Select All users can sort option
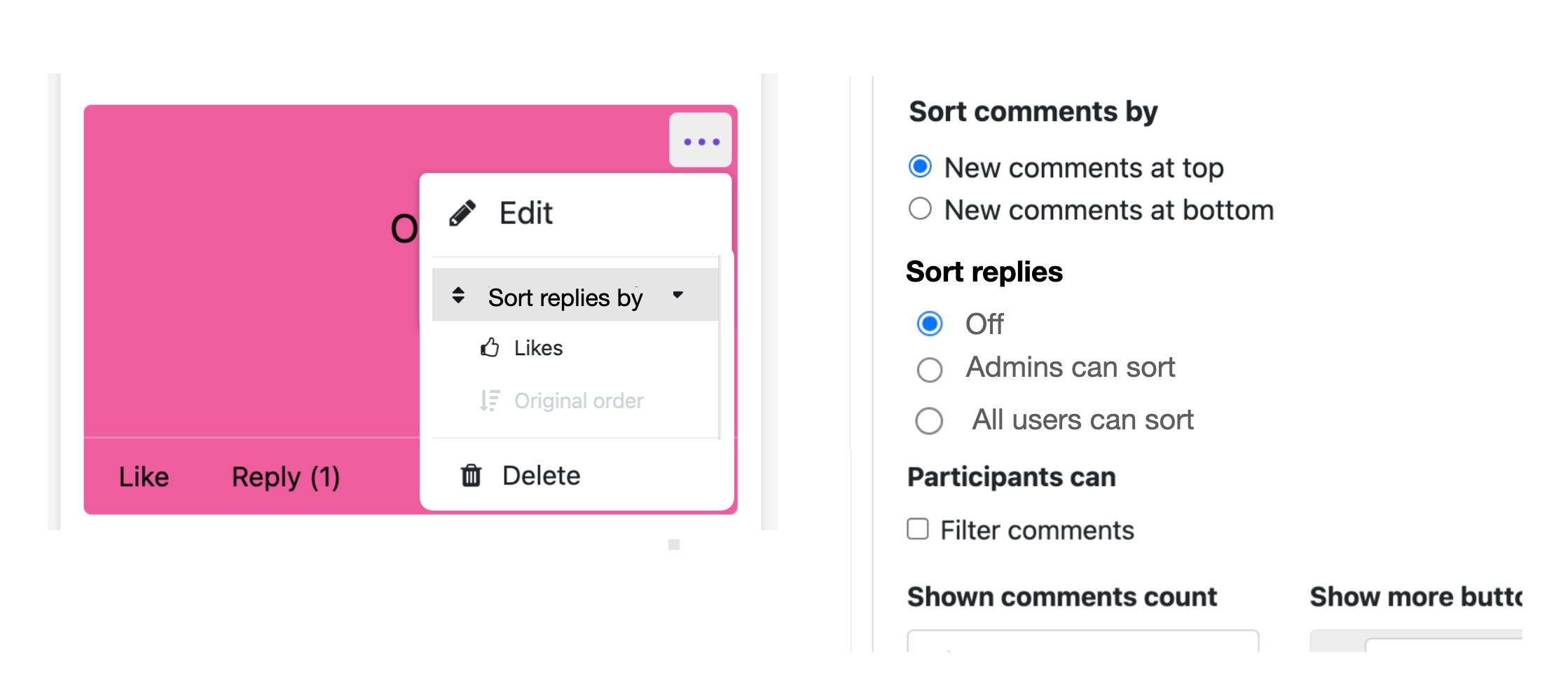The image size is (1568, 692). click(x=929, y=421)
